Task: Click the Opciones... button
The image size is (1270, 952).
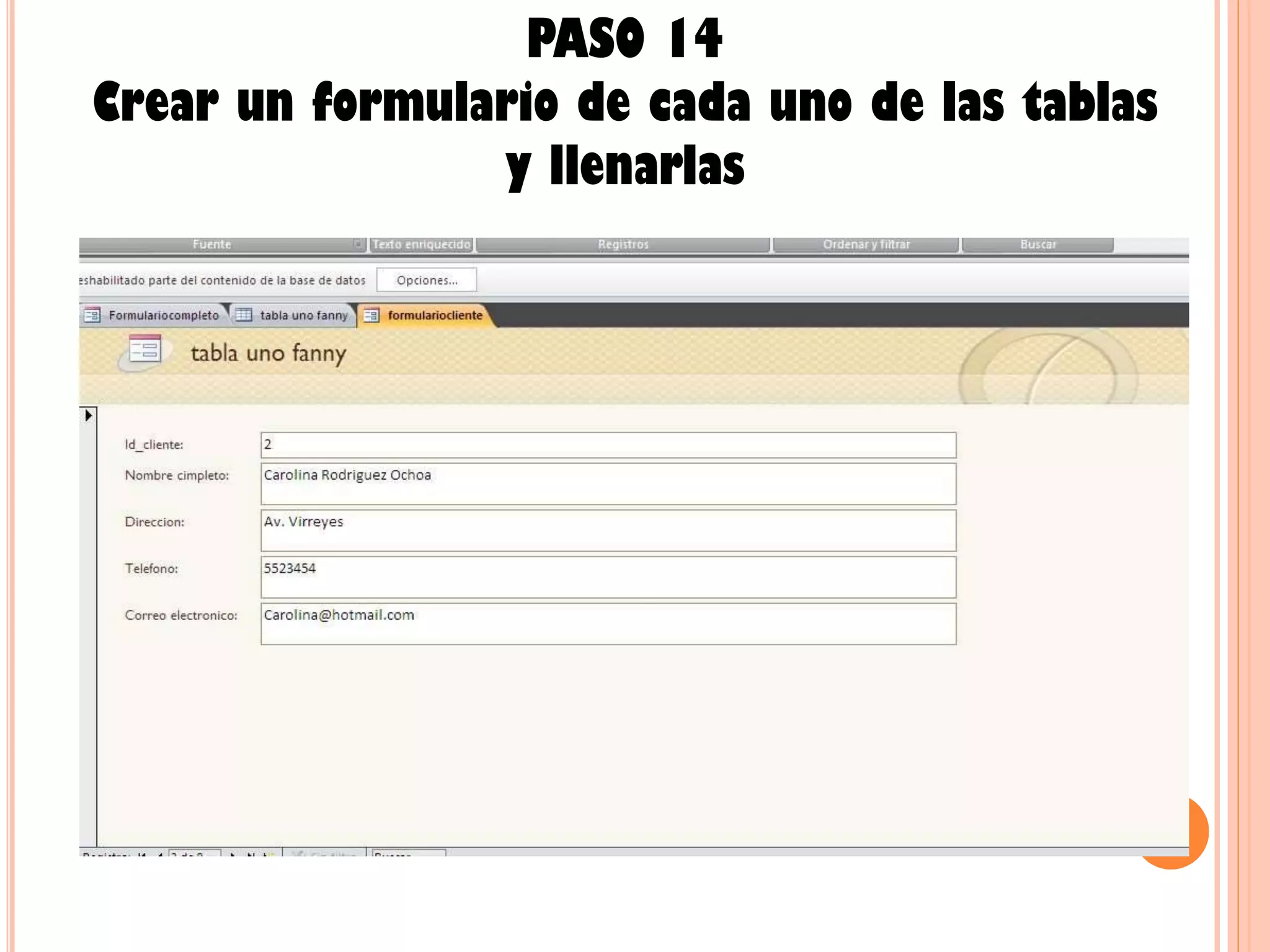Action: 427,280
